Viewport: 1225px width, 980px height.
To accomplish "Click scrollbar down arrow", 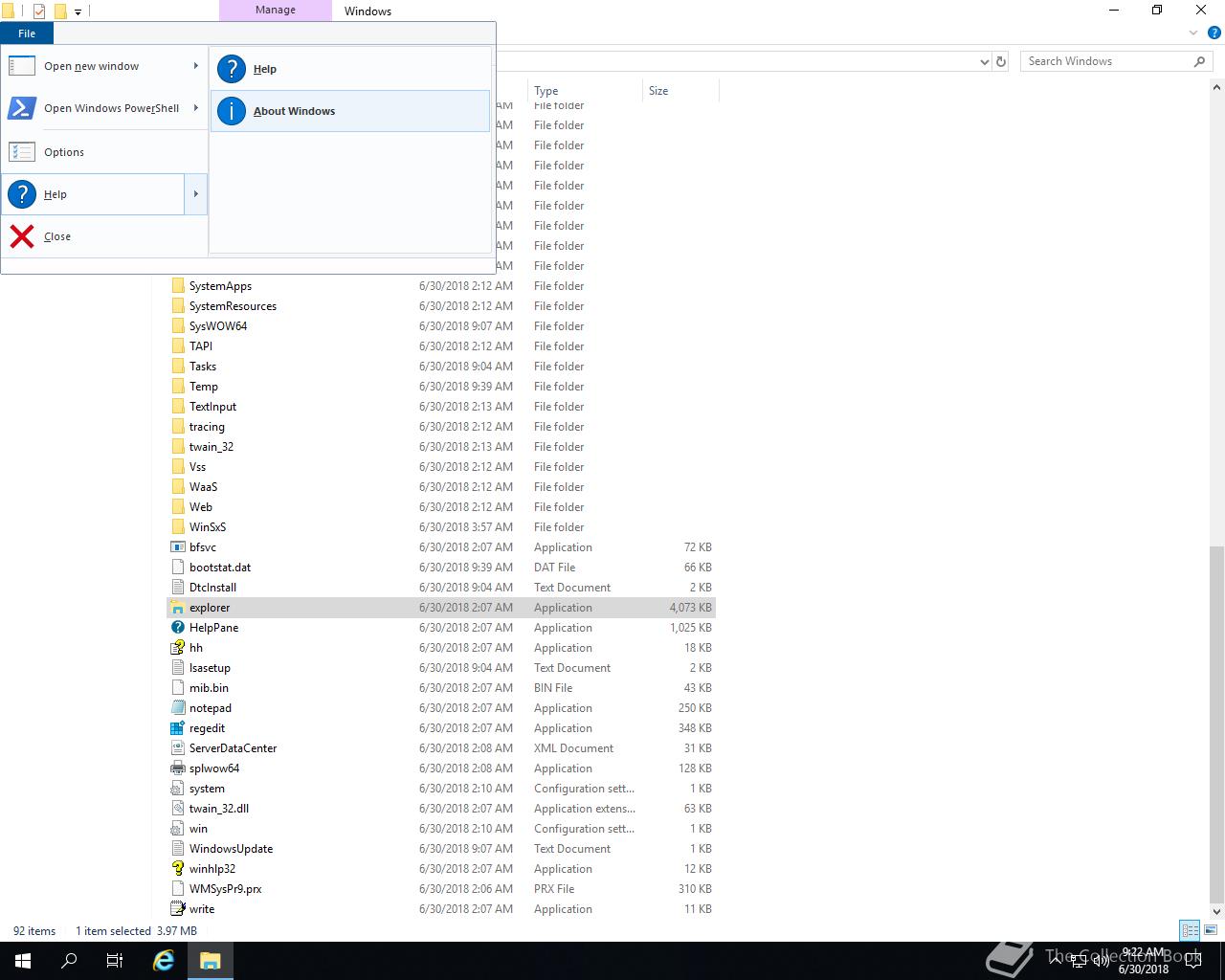I will click(x=1216, y=912).
